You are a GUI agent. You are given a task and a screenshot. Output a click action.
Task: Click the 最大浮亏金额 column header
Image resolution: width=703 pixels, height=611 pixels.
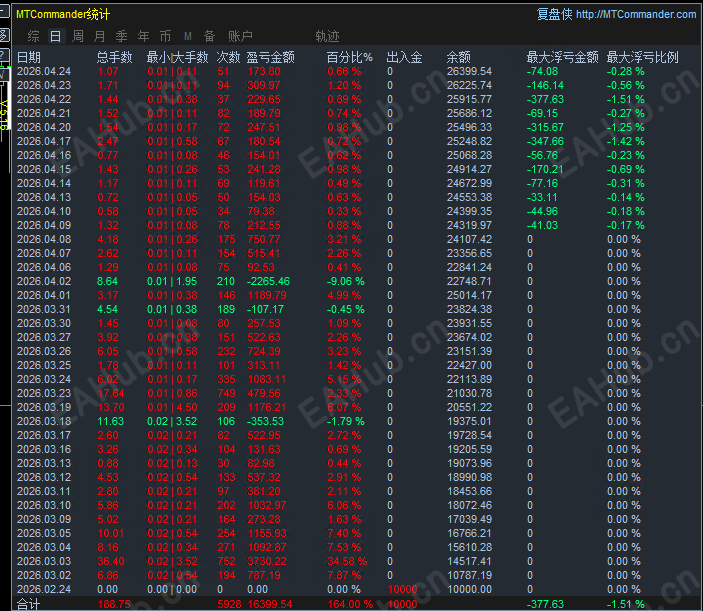[563, 57]
